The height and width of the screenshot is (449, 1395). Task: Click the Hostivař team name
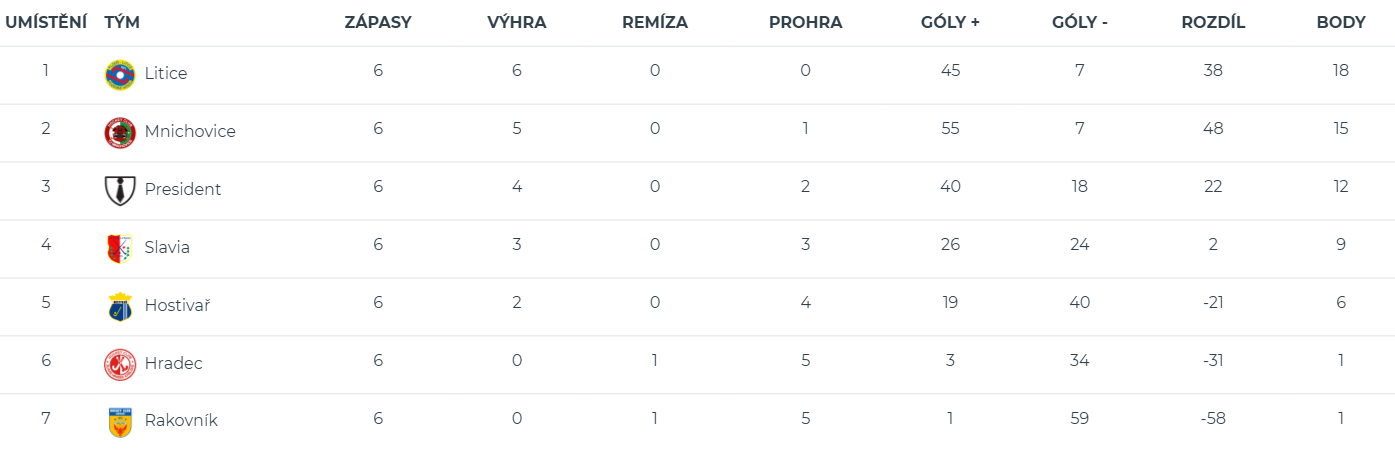[x=177, y=305]
